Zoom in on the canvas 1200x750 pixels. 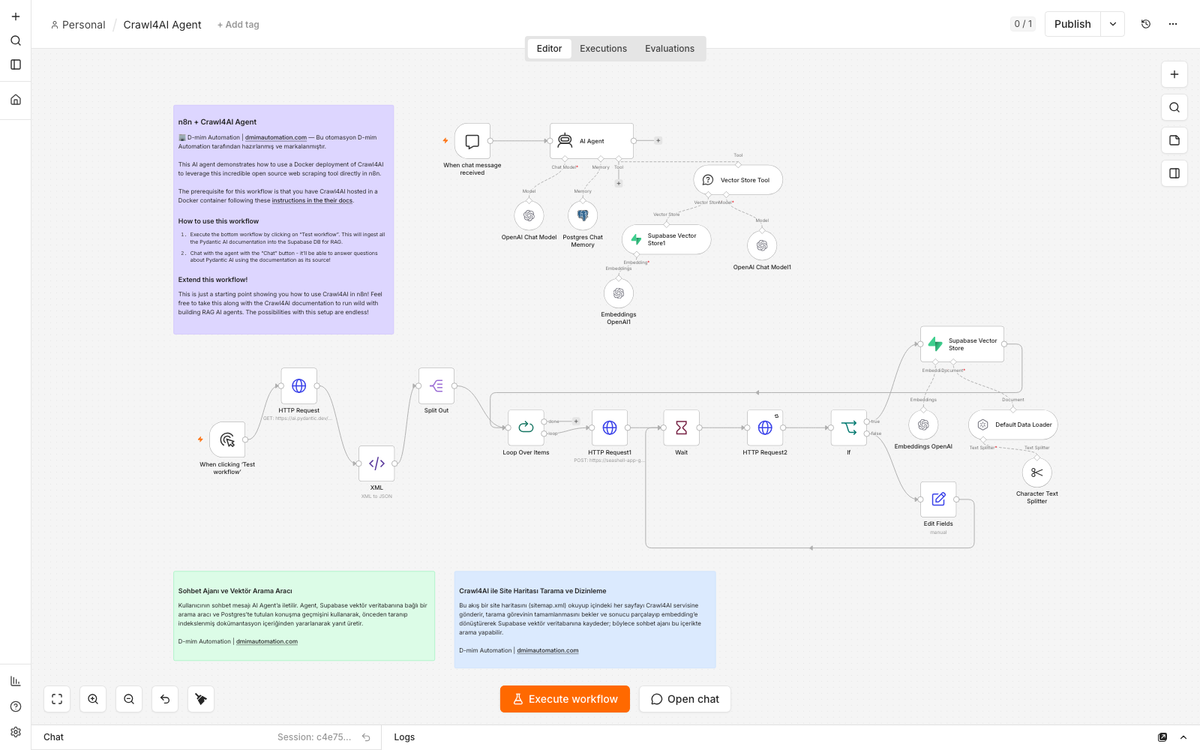[x=93, y=699]
